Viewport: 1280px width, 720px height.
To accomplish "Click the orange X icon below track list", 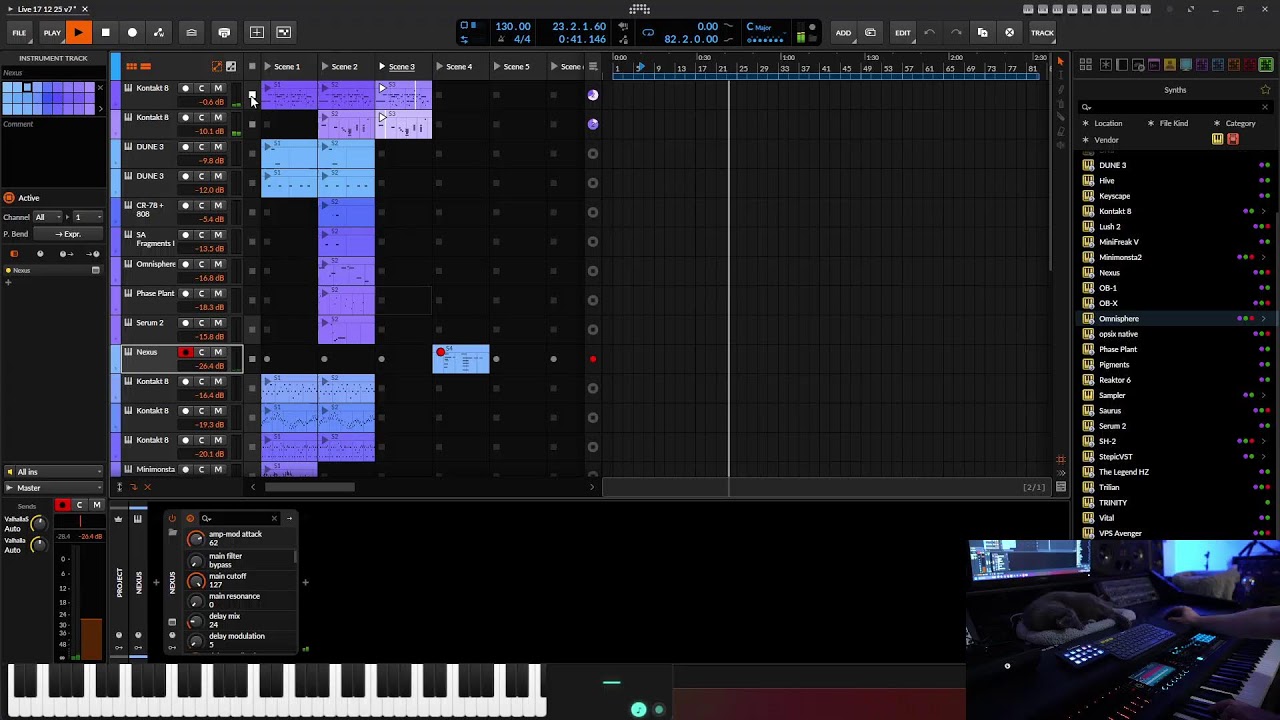I will 147,487.
